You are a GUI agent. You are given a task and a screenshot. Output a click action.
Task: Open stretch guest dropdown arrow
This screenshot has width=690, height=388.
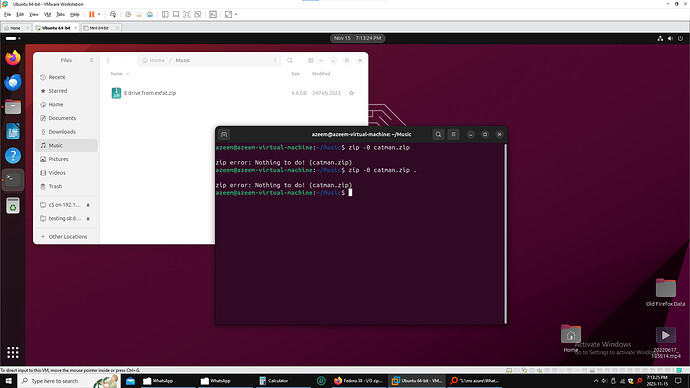click(x=236, y=15)
